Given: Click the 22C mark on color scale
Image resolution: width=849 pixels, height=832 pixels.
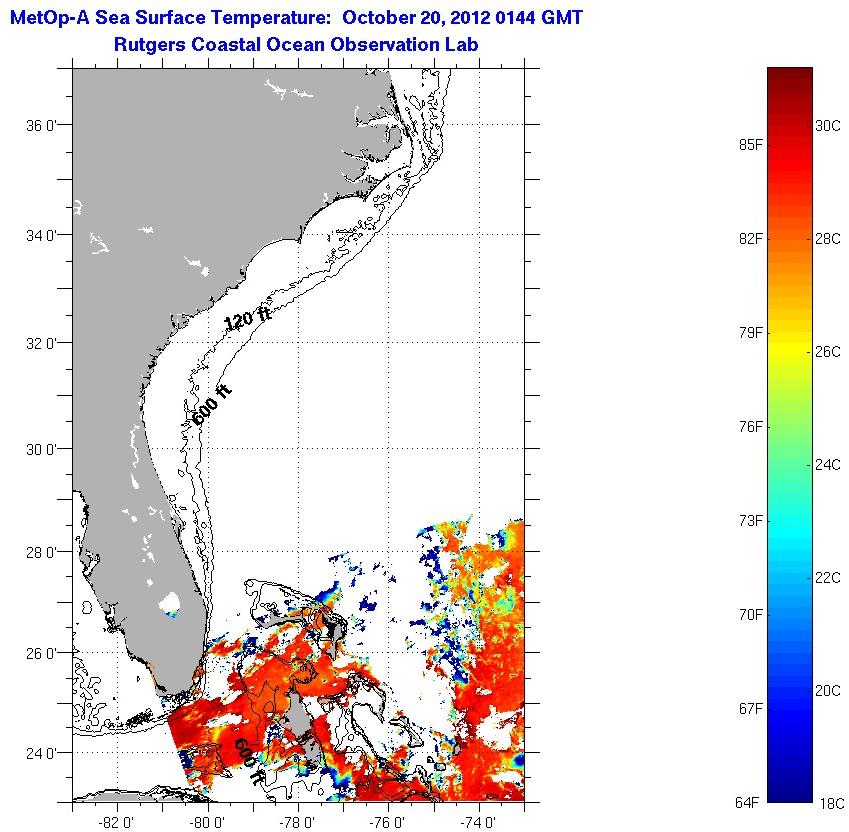Looking at the screenshot, I should 828,578.
